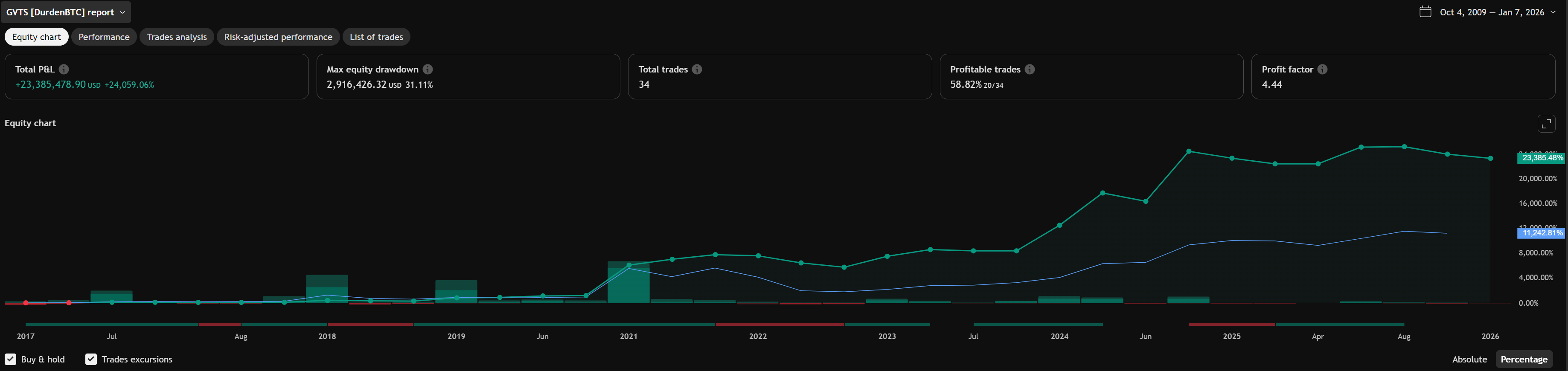Select the Equity chart tab

tap(37, 37)
